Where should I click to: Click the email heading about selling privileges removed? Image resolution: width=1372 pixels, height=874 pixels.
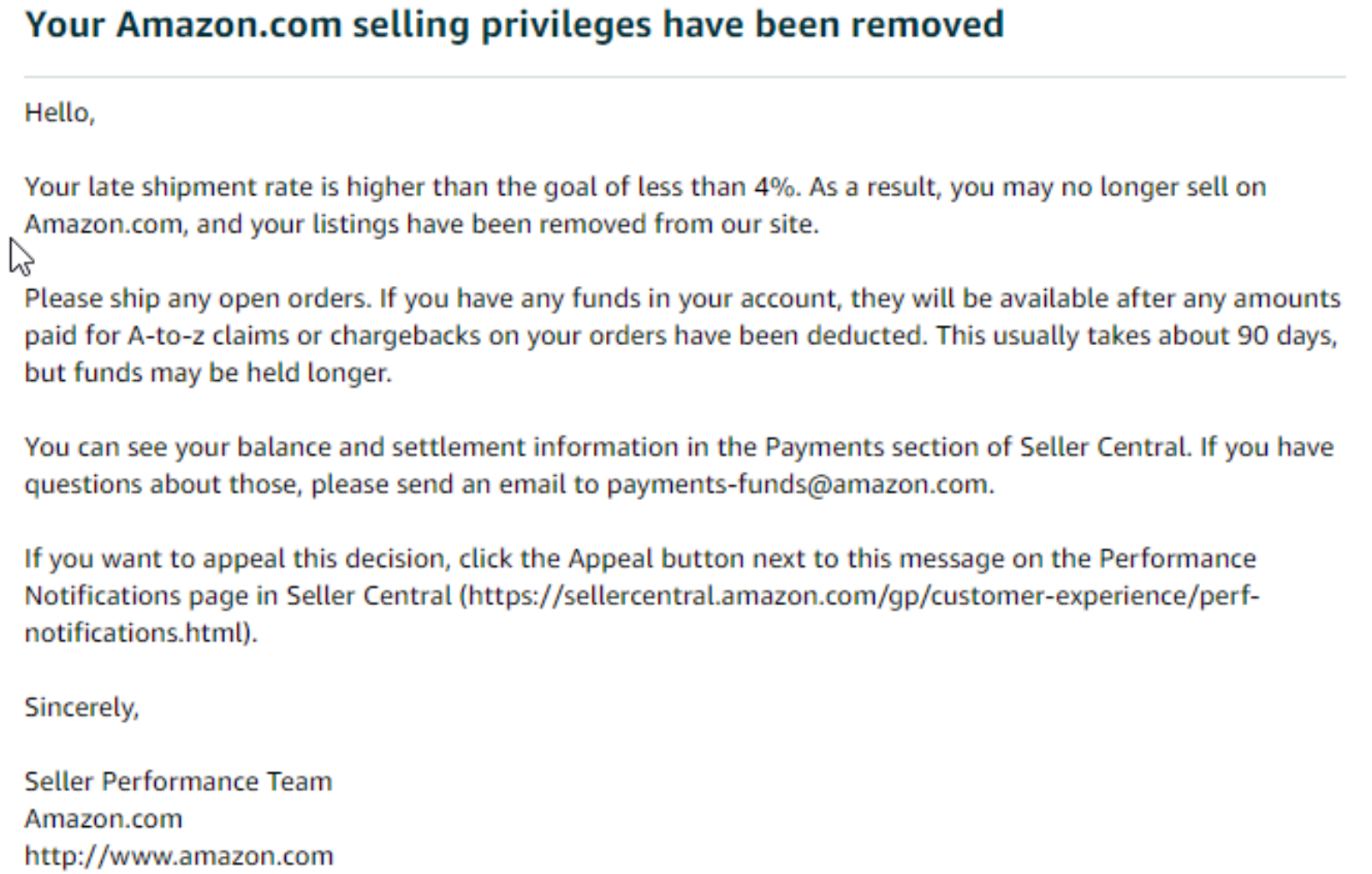[x=514, y=25]
